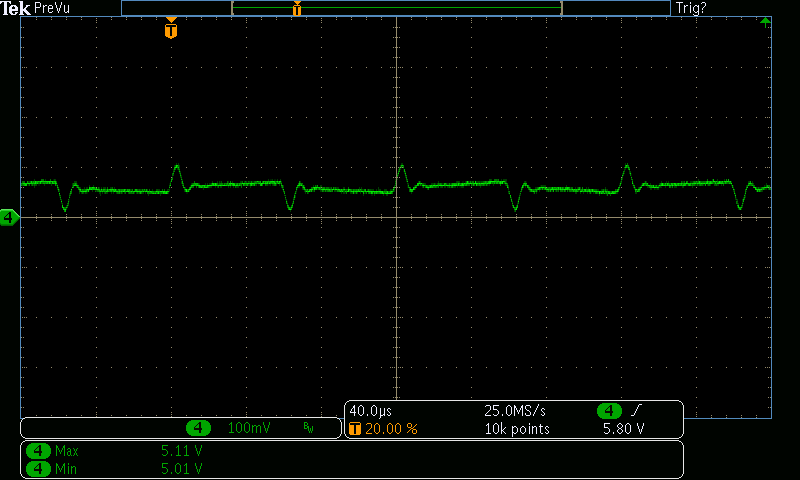The width and height of the screenshot is (800, 480).
Task: Click the trigger marker in the record overview bar
Action: 297,8
